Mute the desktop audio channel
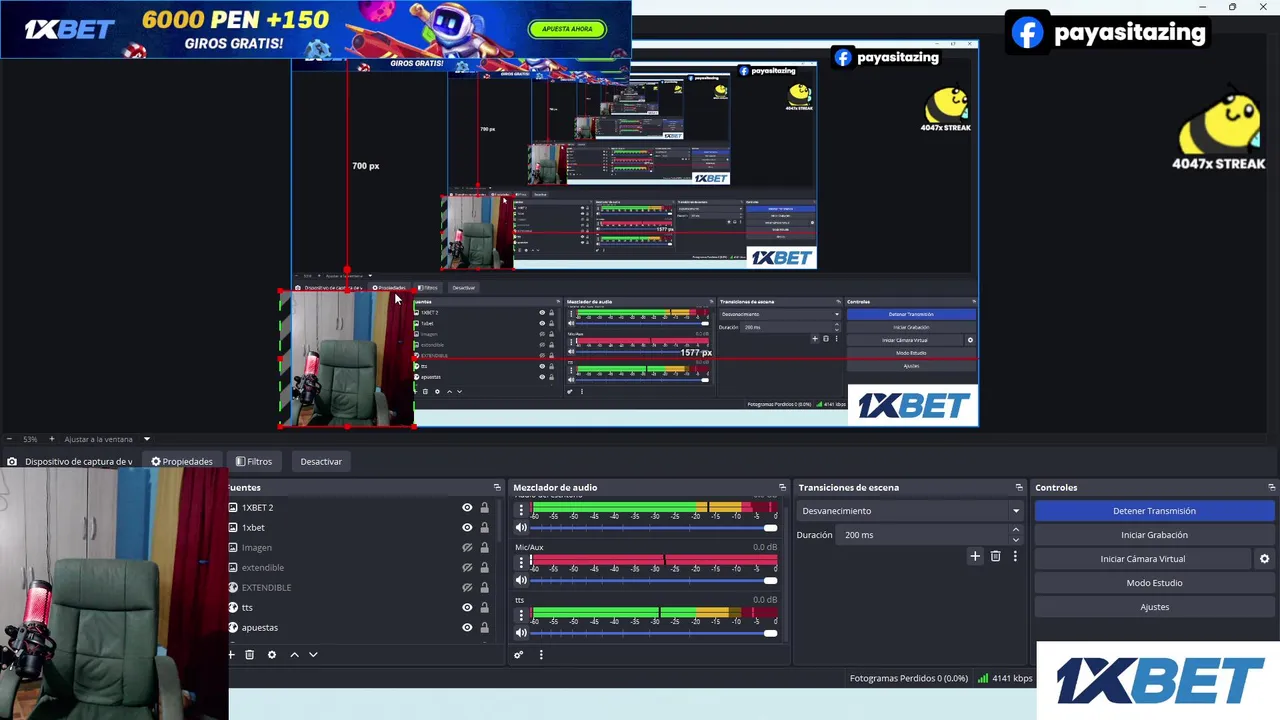The image size is (1280, 720). coord(521,528)
